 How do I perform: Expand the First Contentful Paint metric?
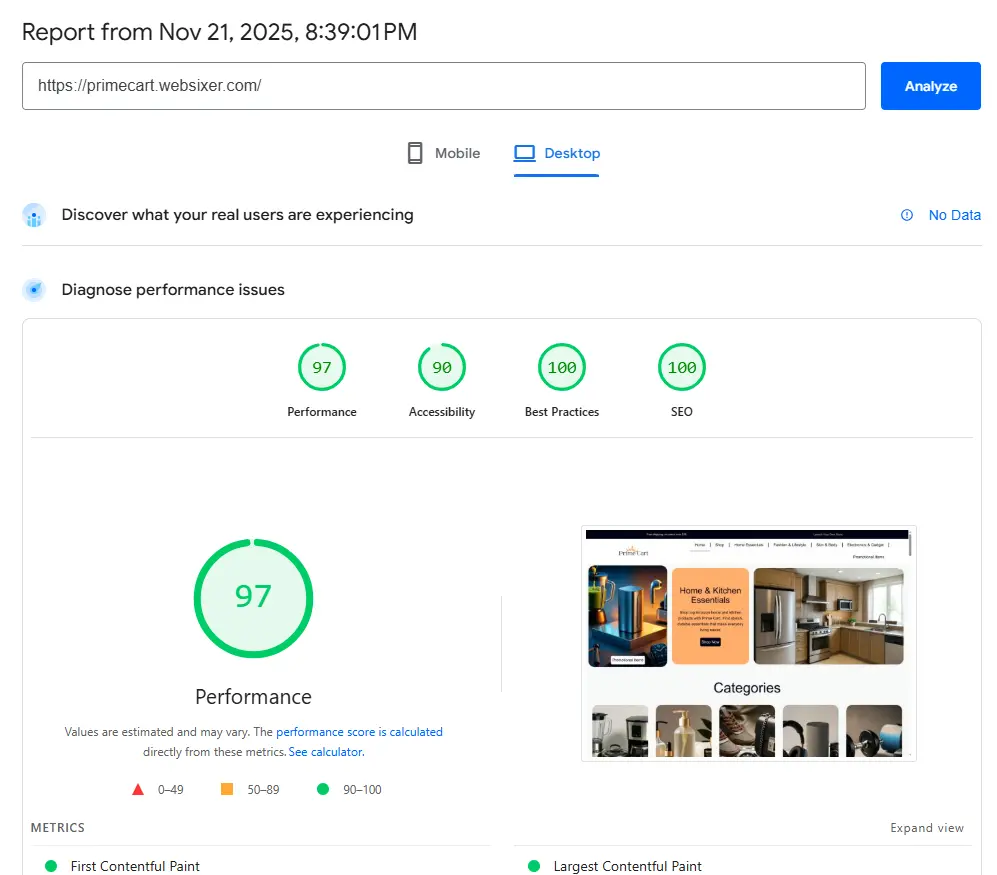[x=135, y=866]
